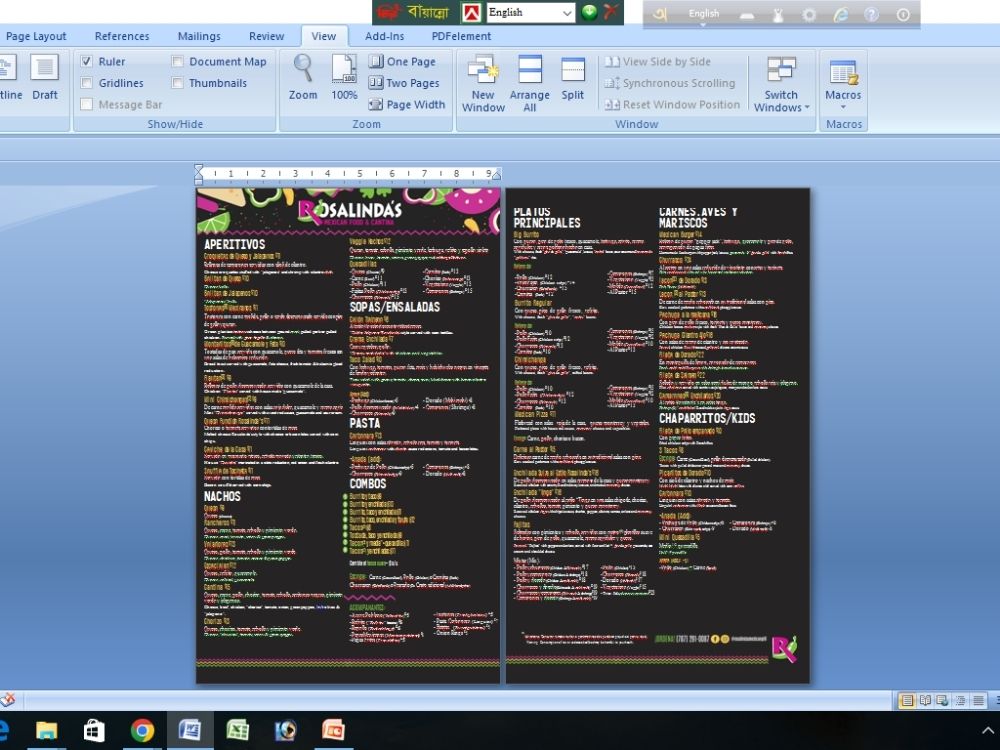The width and height of the screenshot is (1000, 750).
Task: Click the first menu page thumbnail
Action: tap(348, 436)
